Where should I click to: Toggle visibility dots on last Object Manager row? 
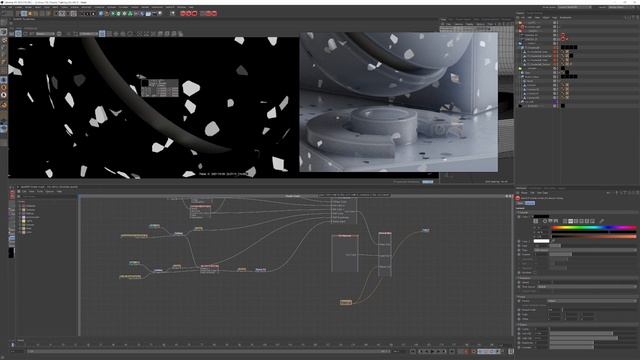[555, 106]
